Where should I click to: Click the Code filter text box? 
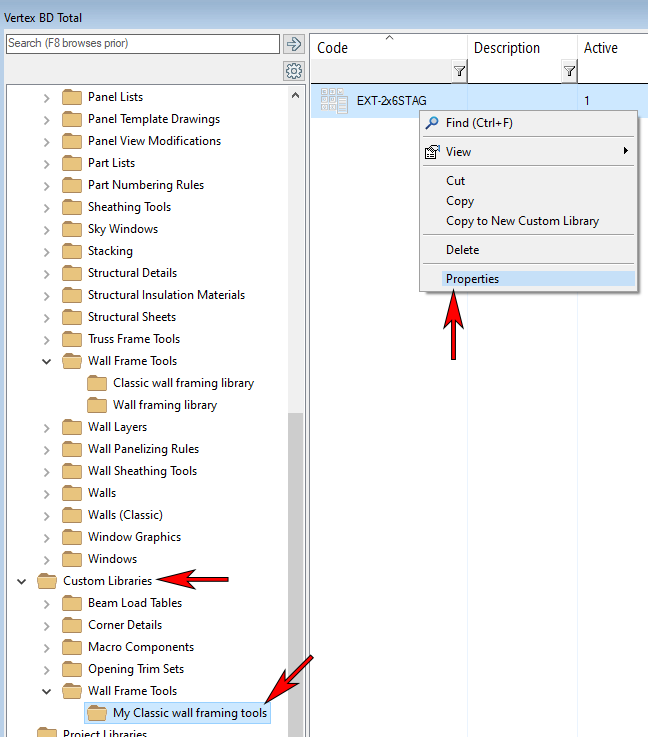click(381, 71)
